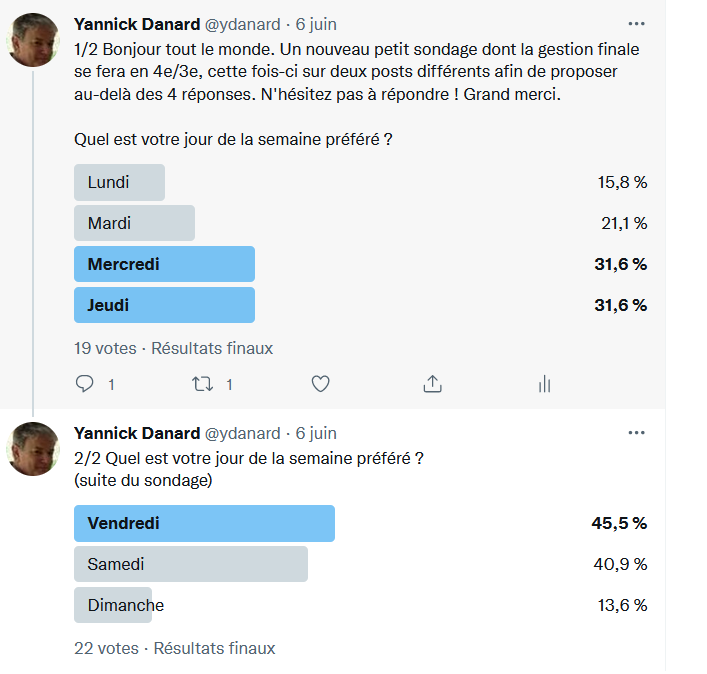This screenshot has height=674, width=707.
Task: Click the Samedi poll result bar
Action: pos(190,564)
